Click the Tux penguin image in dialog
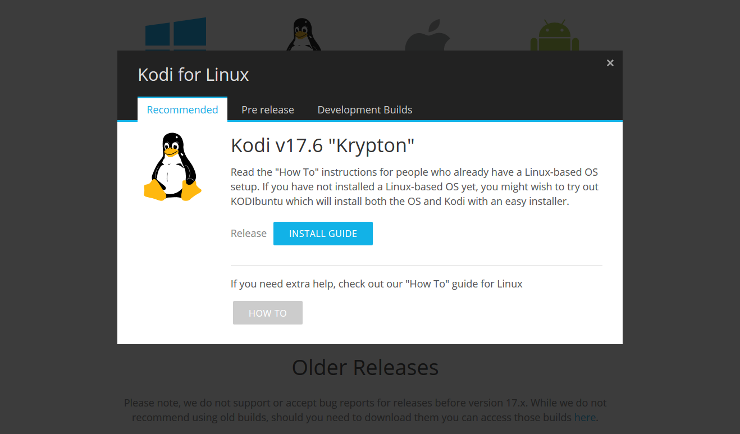The width and height of the screenshot is (740, 434). 172,167
